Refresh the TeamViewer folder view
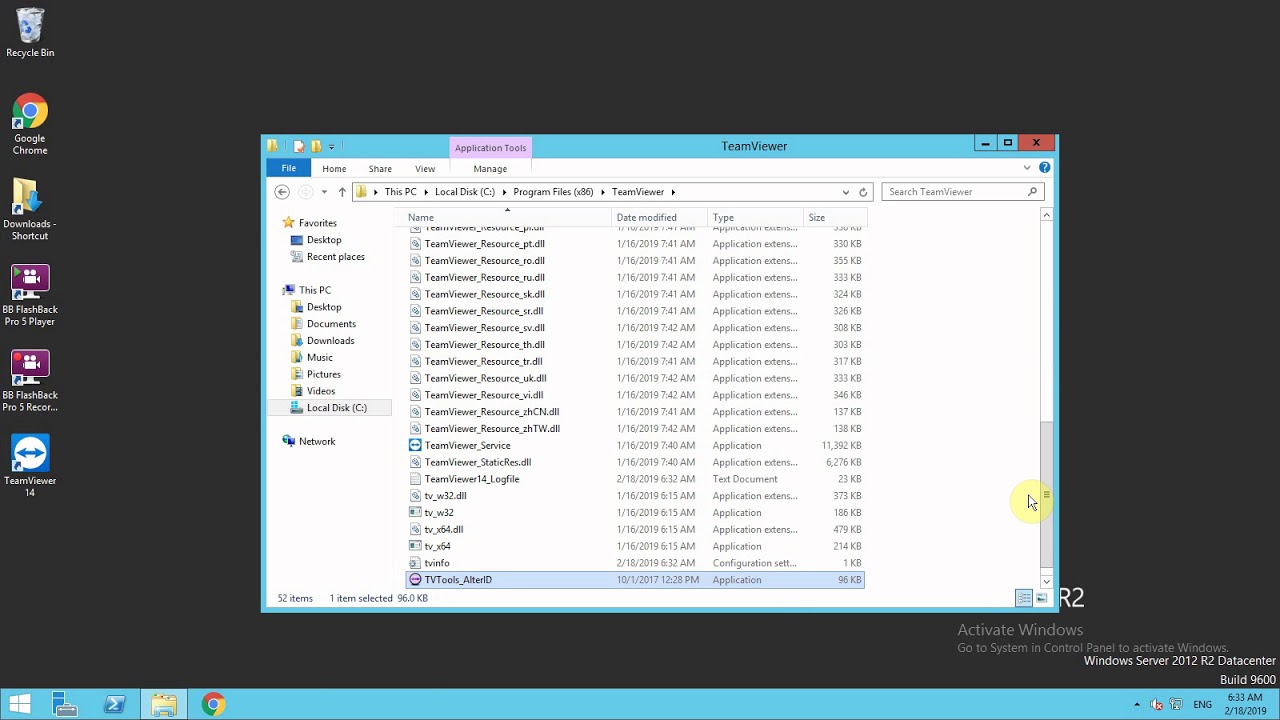This screenshot has width=1280, height=720. tap(863, 192)
